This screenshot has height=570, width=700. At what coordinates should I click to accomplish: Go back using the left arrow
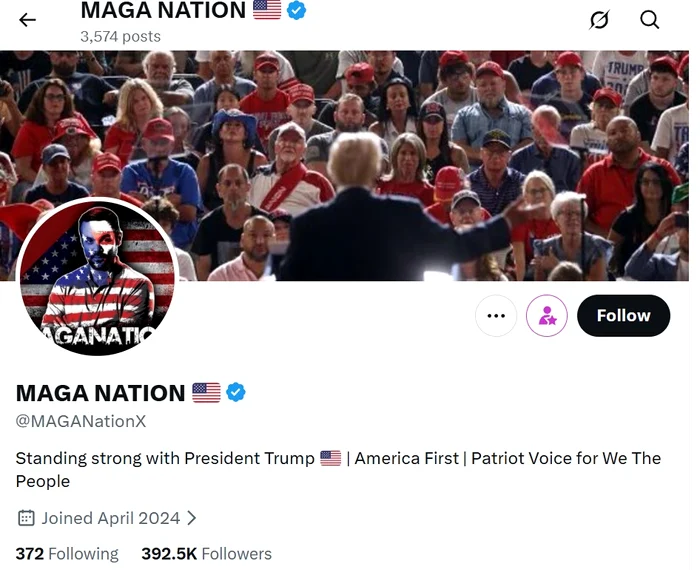[x=27, y=20]
